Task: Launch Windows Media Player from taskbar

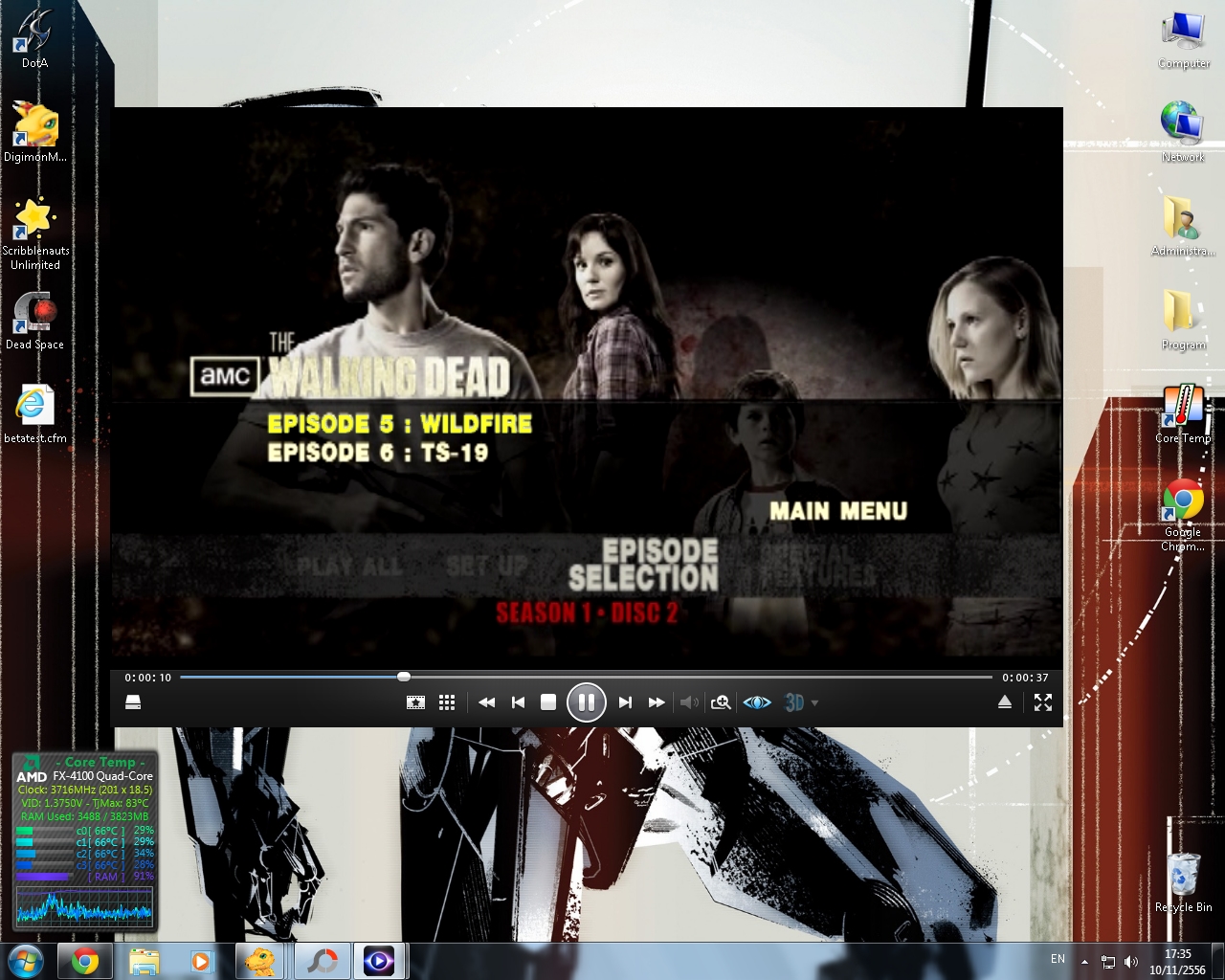Action: tap(201, 961)
